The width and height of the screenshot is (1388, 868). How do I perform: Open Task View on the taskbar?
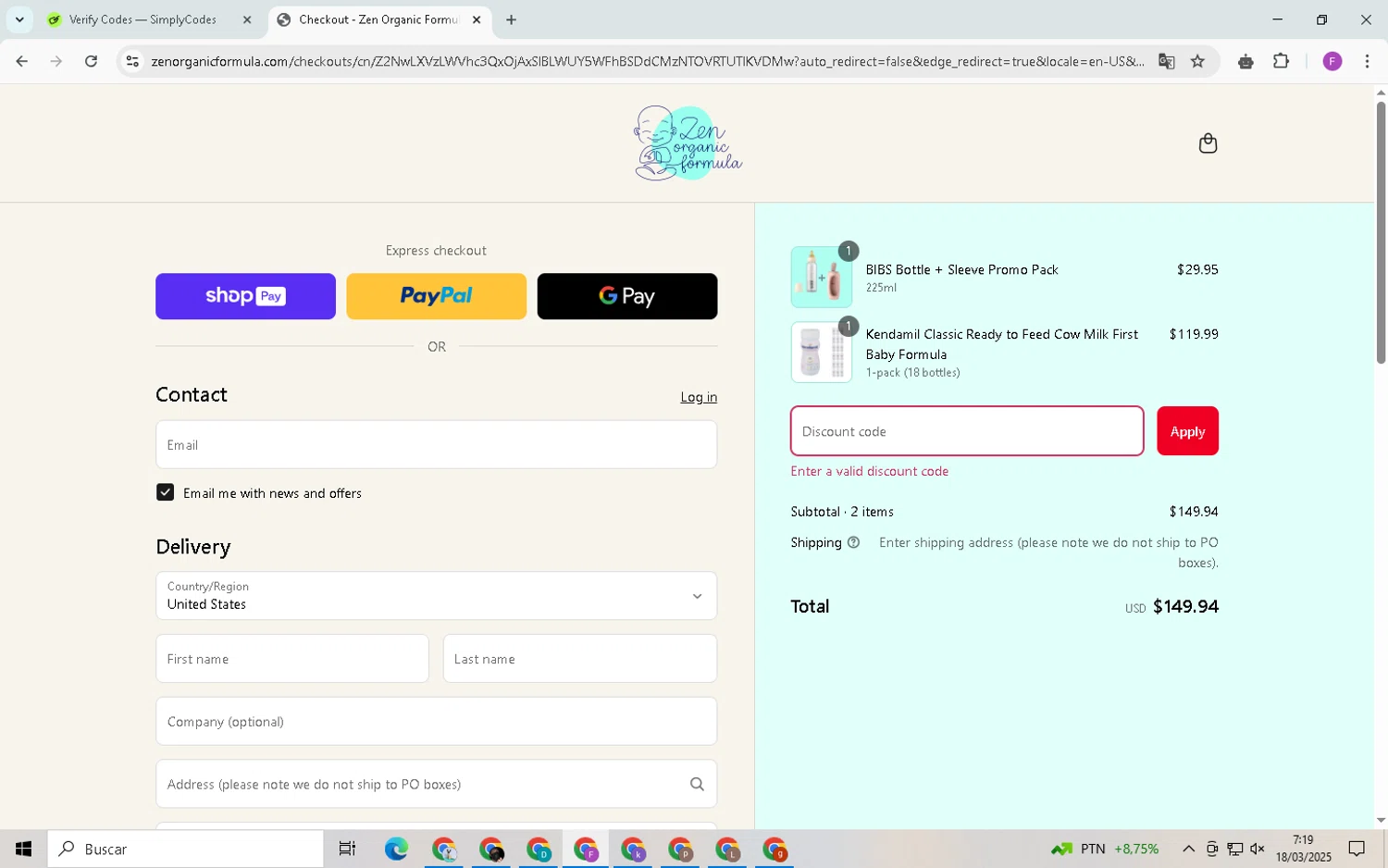coord(347,849)
